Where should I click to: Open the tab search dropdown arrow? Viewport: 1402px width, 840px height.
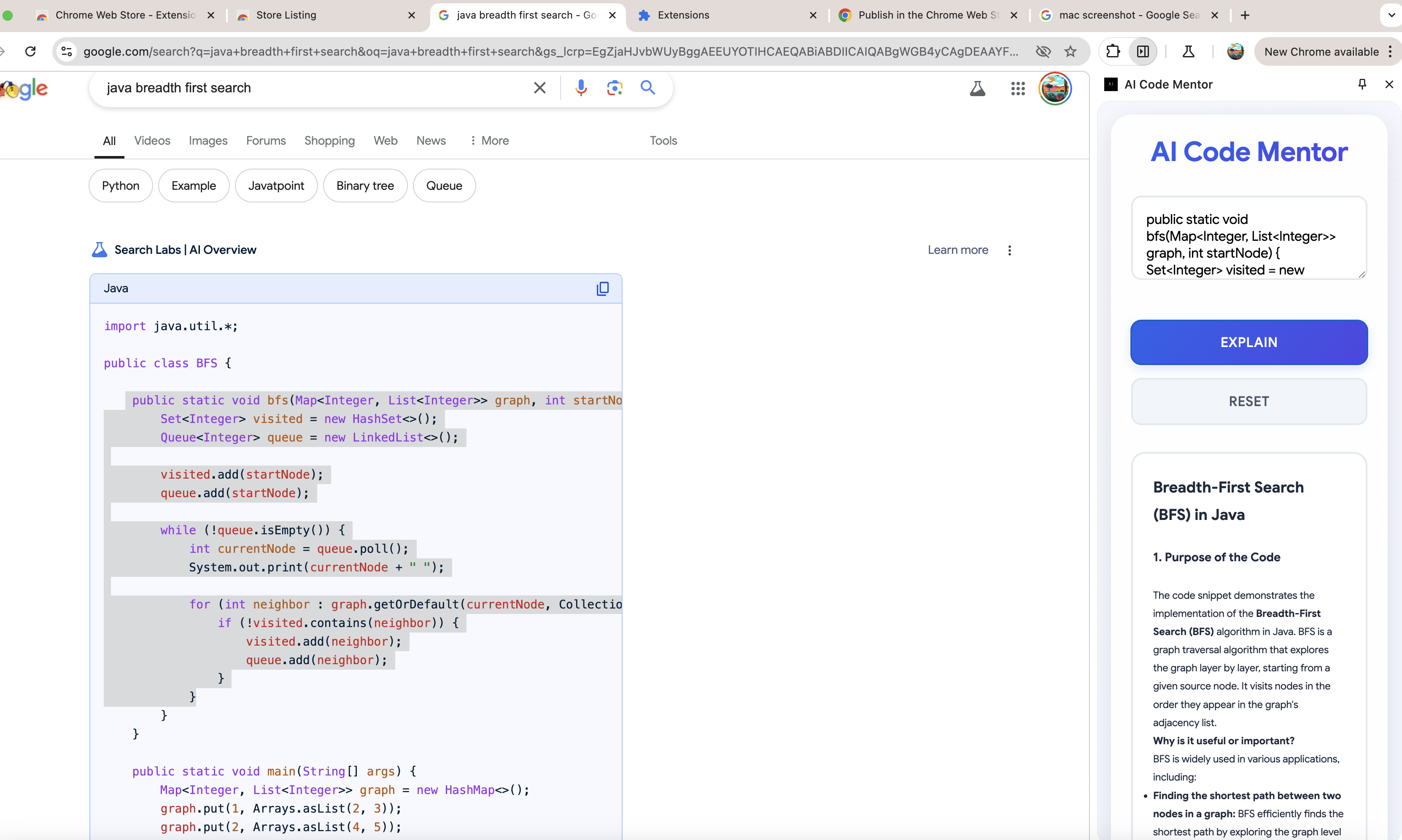[1391, 15]
